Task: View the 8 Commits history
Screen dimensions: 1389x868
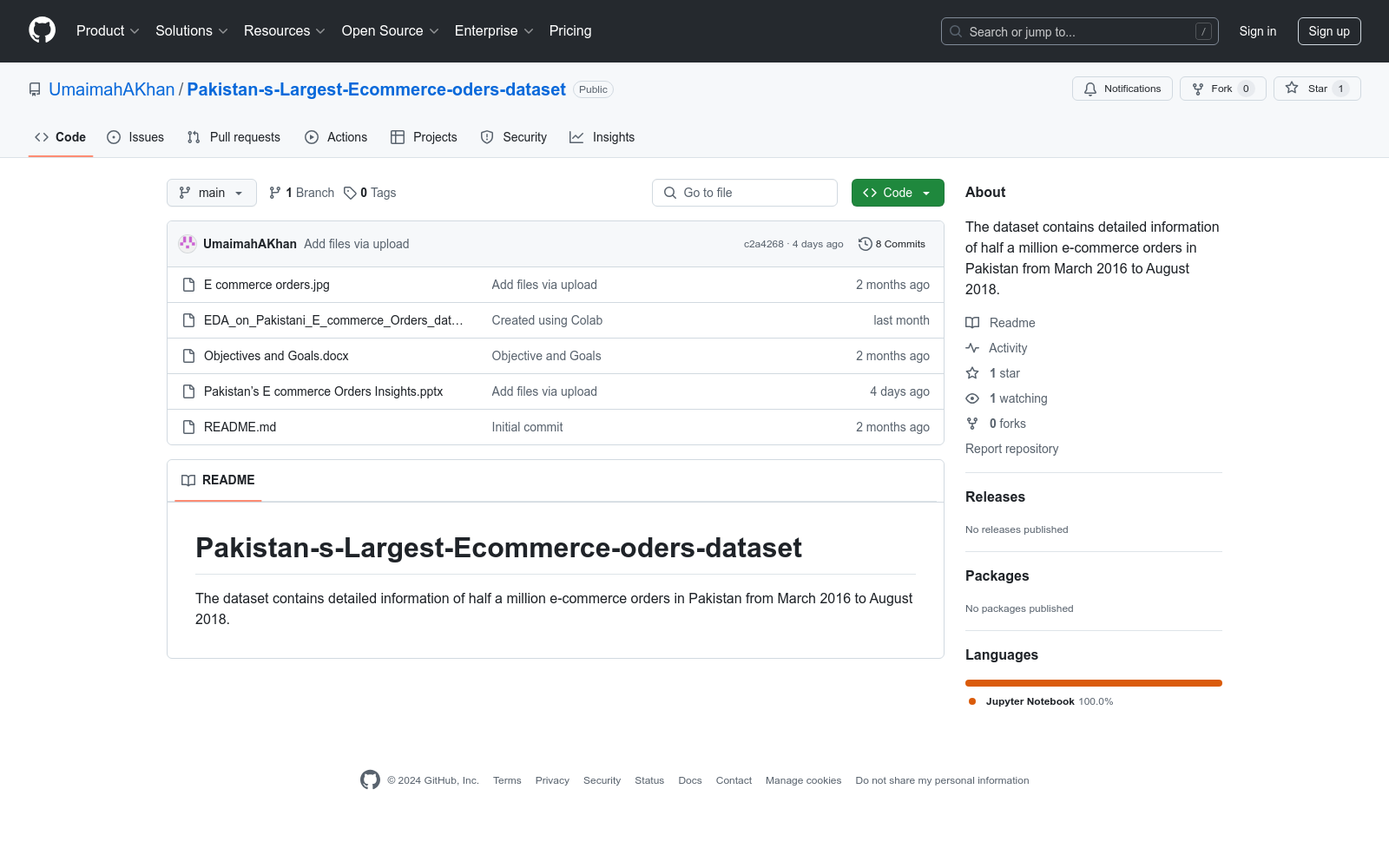Action: pos(892,244)
